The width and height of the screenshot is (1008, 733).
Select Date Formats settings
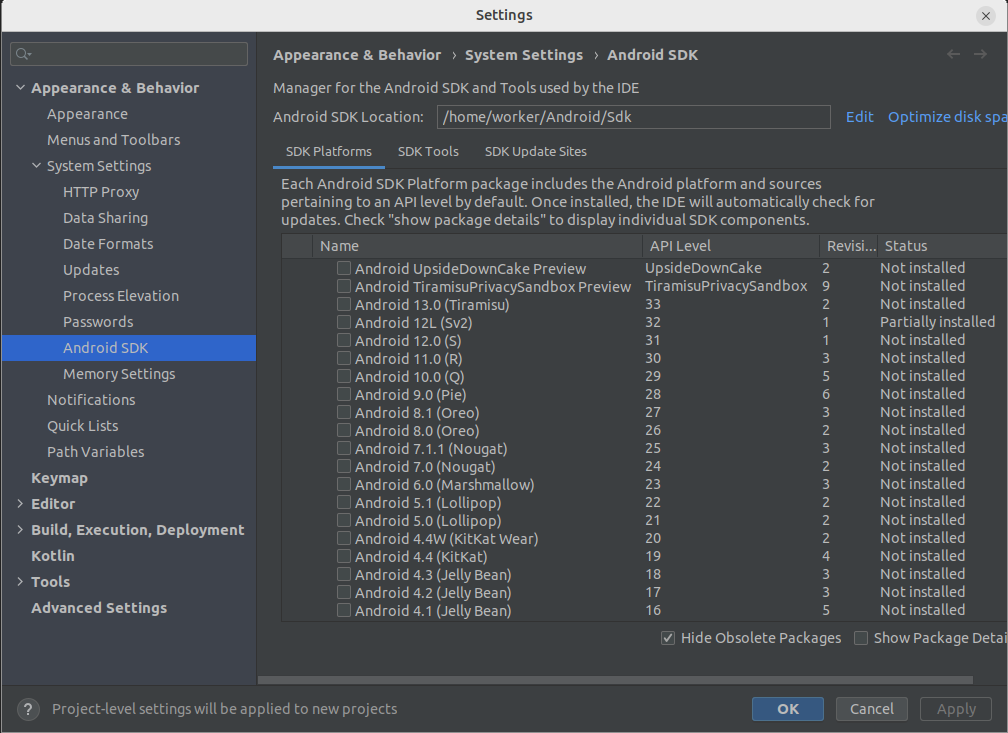[108, 244]
